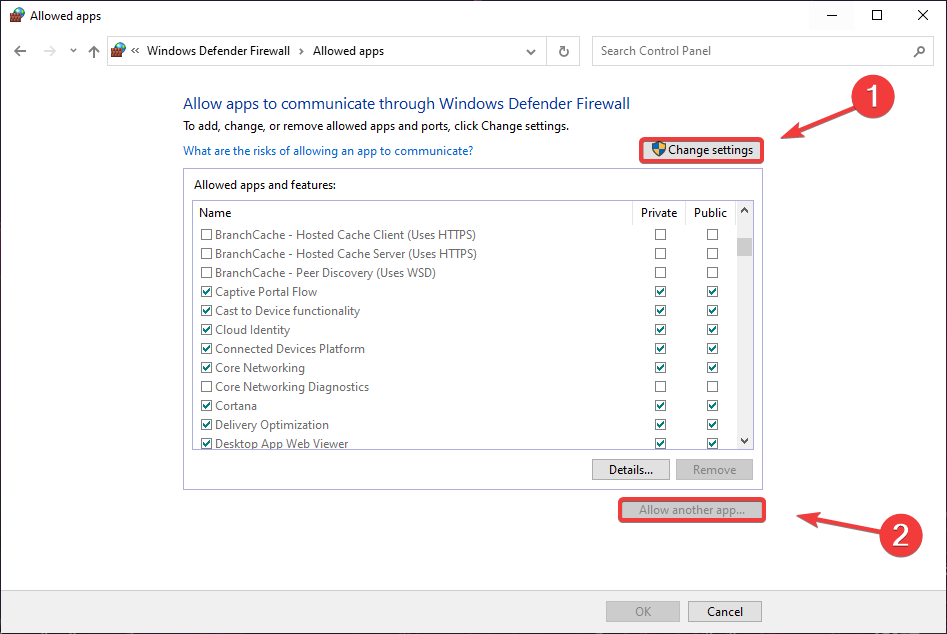Open Details for the selected app
This screenshot has width=947, height=634.
pos(630,469)
